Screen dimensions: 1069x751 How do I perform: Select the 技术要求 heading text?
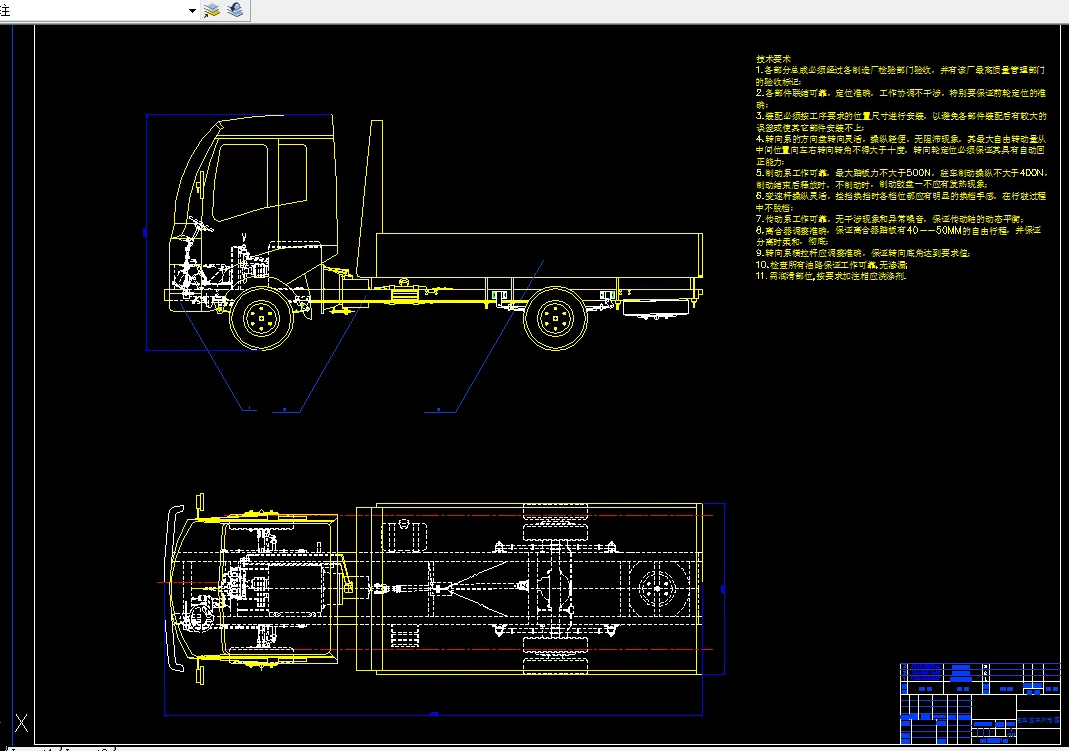click(773, 59)
